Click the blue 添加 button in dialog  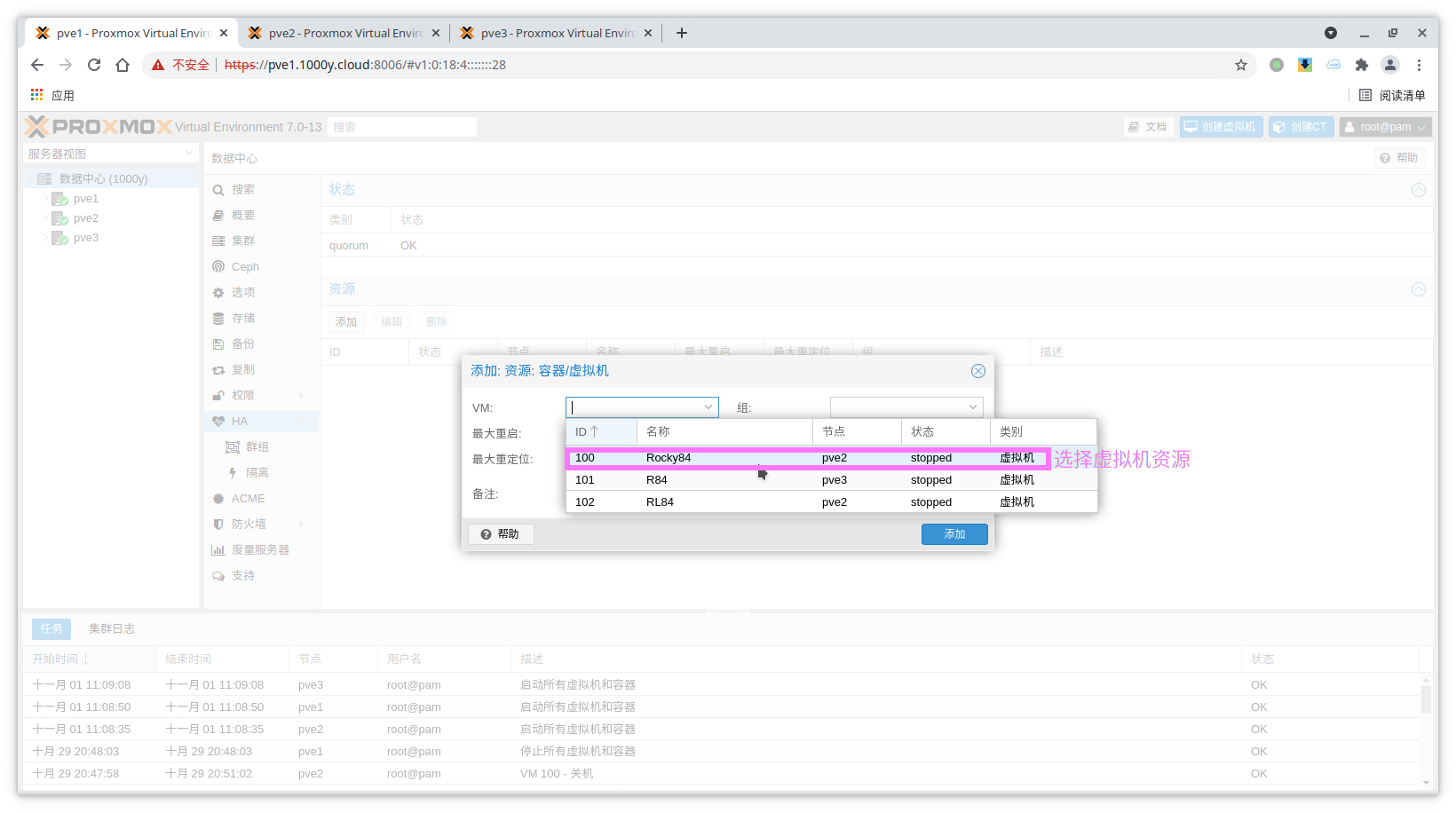click(x=954, y=534)
